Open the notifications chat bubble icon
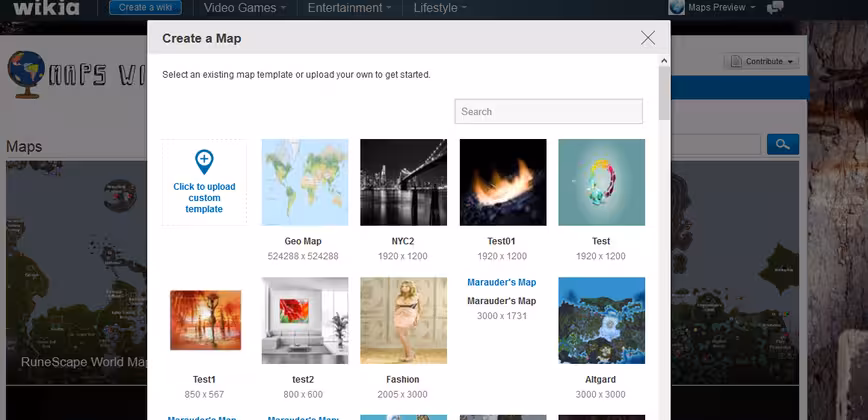The width and height of the screenshot is (868, 420). [x=775, y=8]
